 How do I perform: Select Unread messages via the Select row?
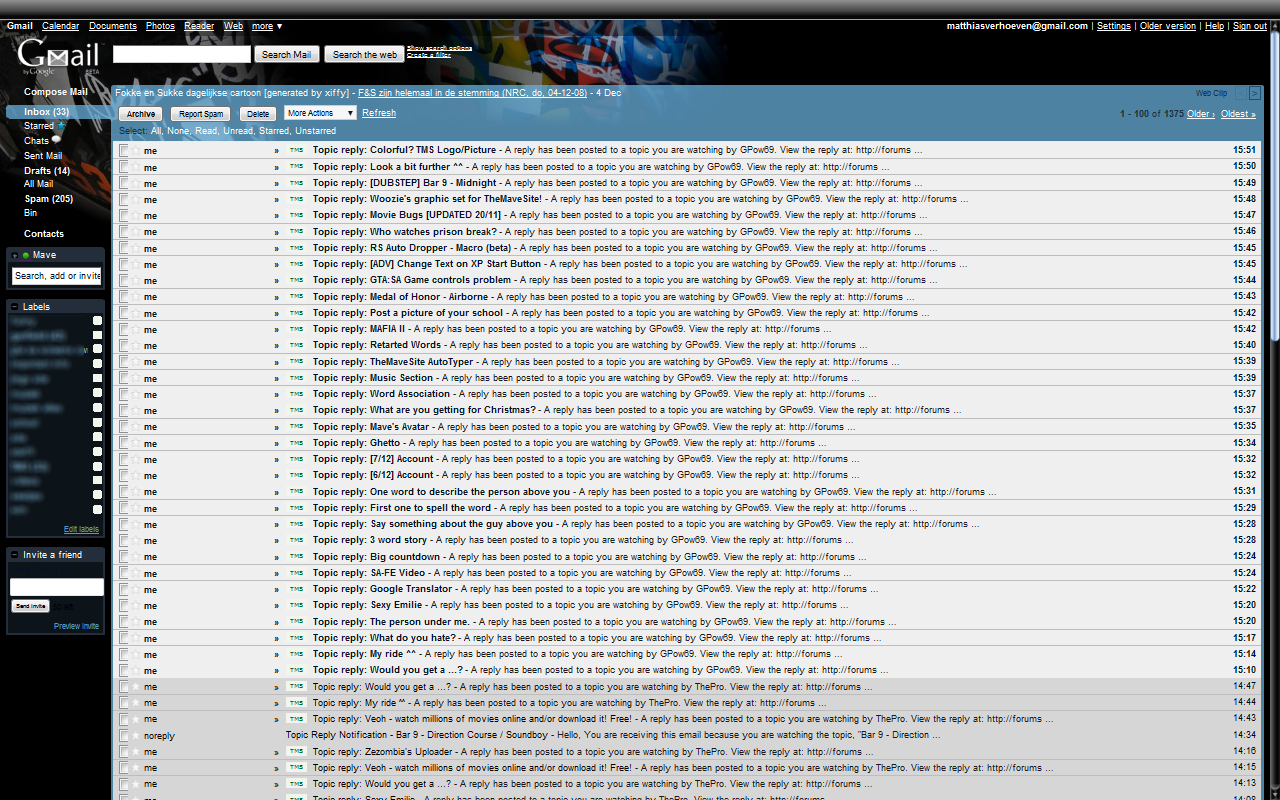[x=239, y=131]
